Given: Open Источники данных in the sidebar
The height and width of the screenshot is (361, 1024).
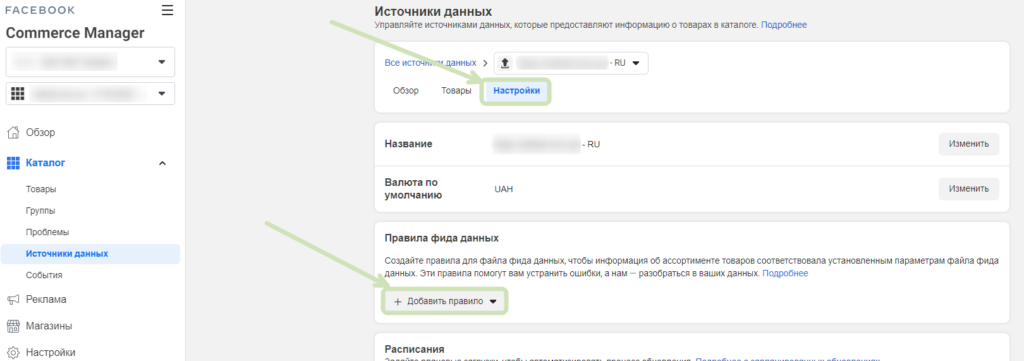Looking at the screenshot, I should pos(90,254).
